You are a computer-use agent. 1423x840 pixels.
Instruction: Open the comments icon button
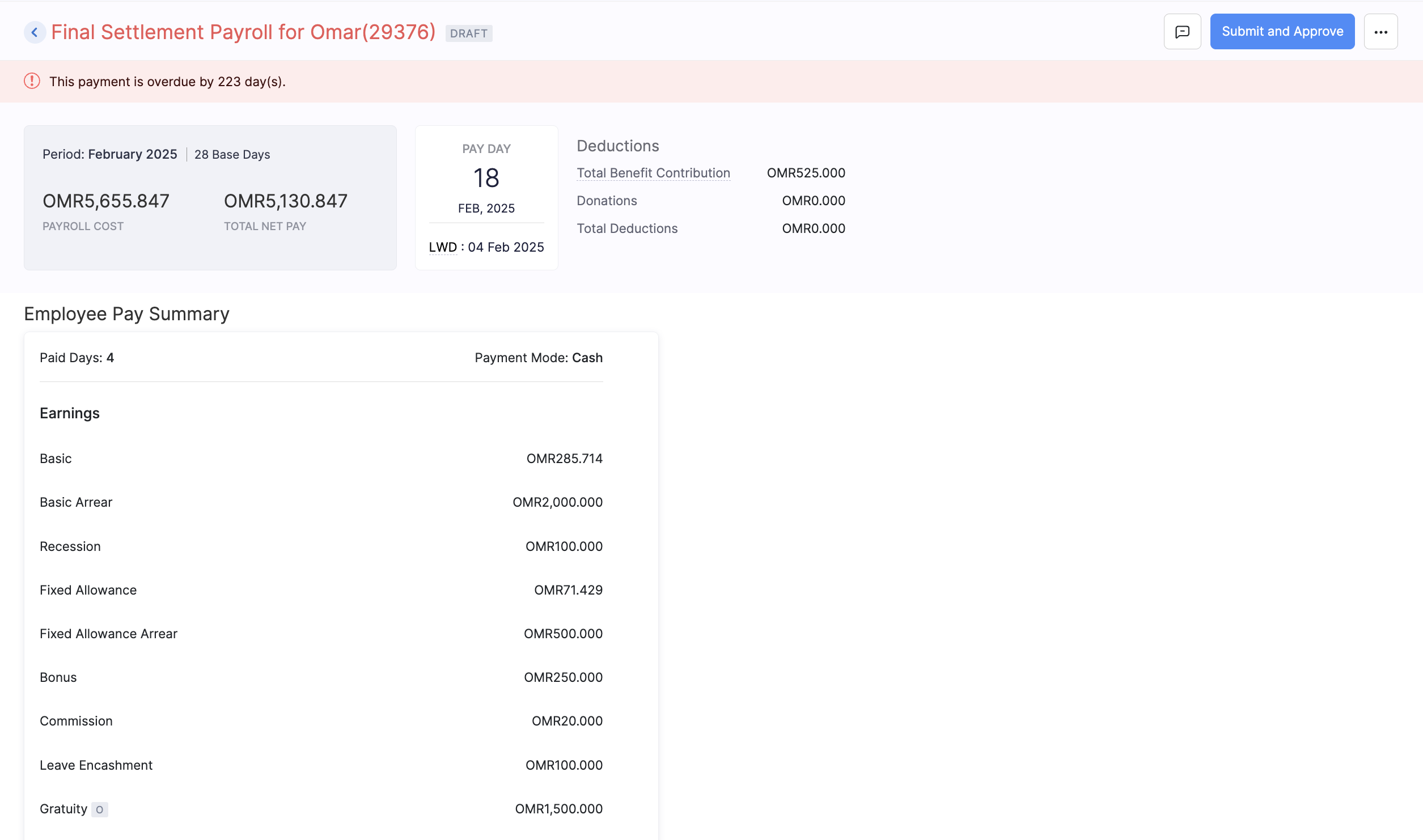click(x=1182, y=32)
